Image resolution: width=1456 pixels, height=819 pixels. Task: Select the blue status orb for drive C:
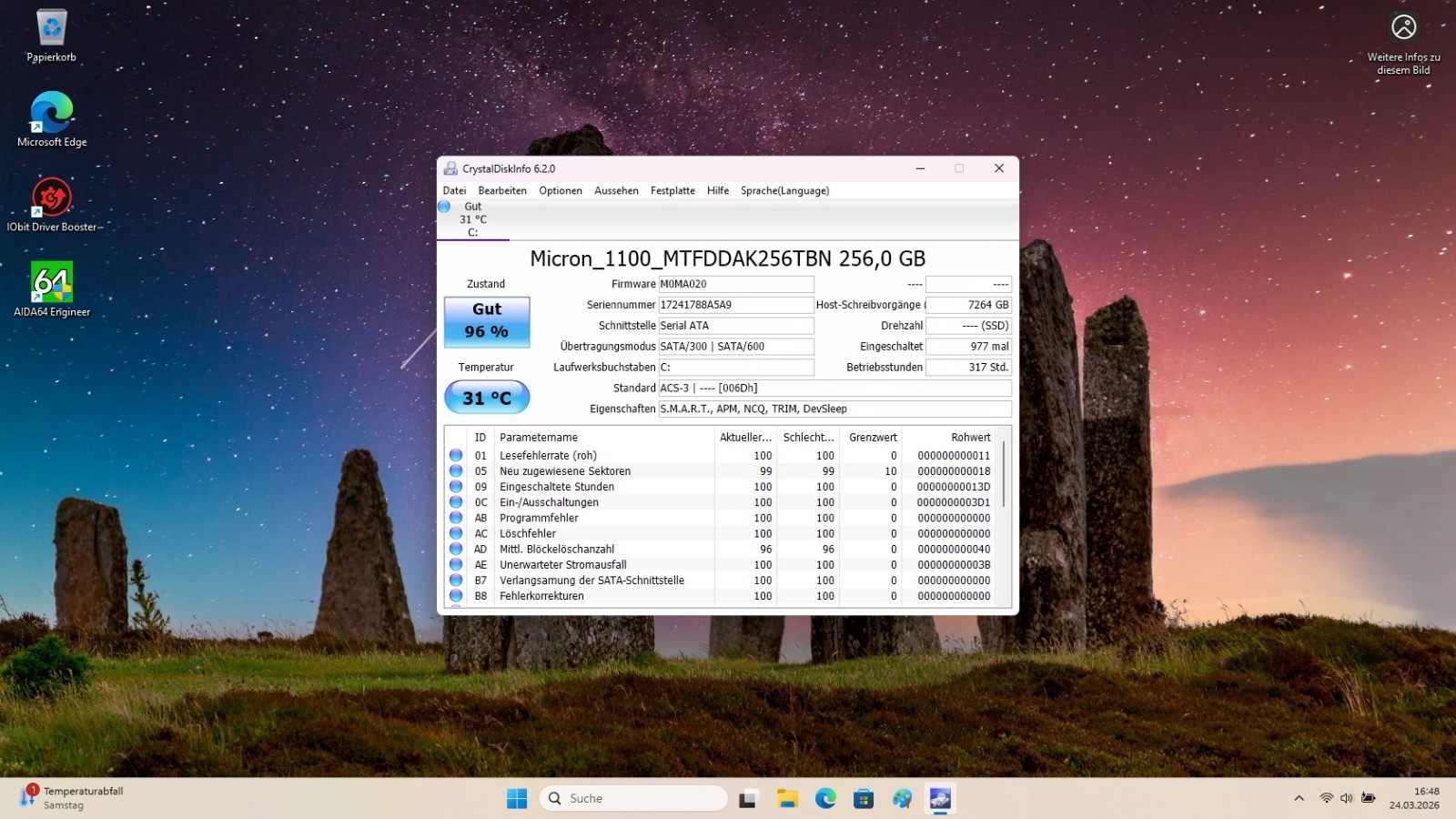[444, 207]
